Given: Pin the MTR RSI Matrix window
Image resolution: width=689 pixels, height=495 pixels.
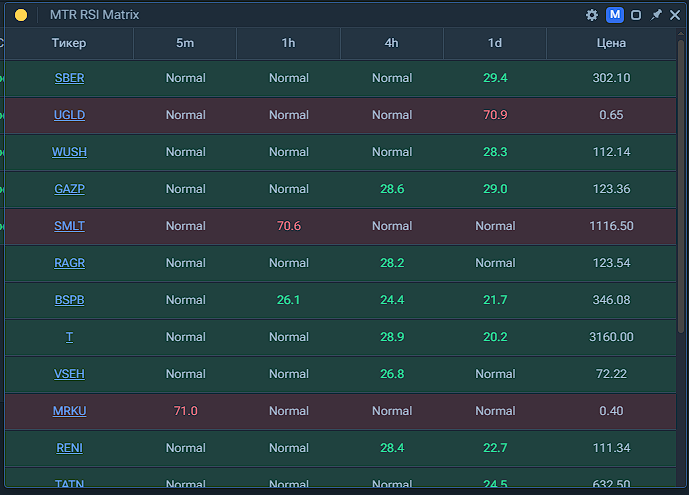Looking at the screenshot, I should pos(656,15).
